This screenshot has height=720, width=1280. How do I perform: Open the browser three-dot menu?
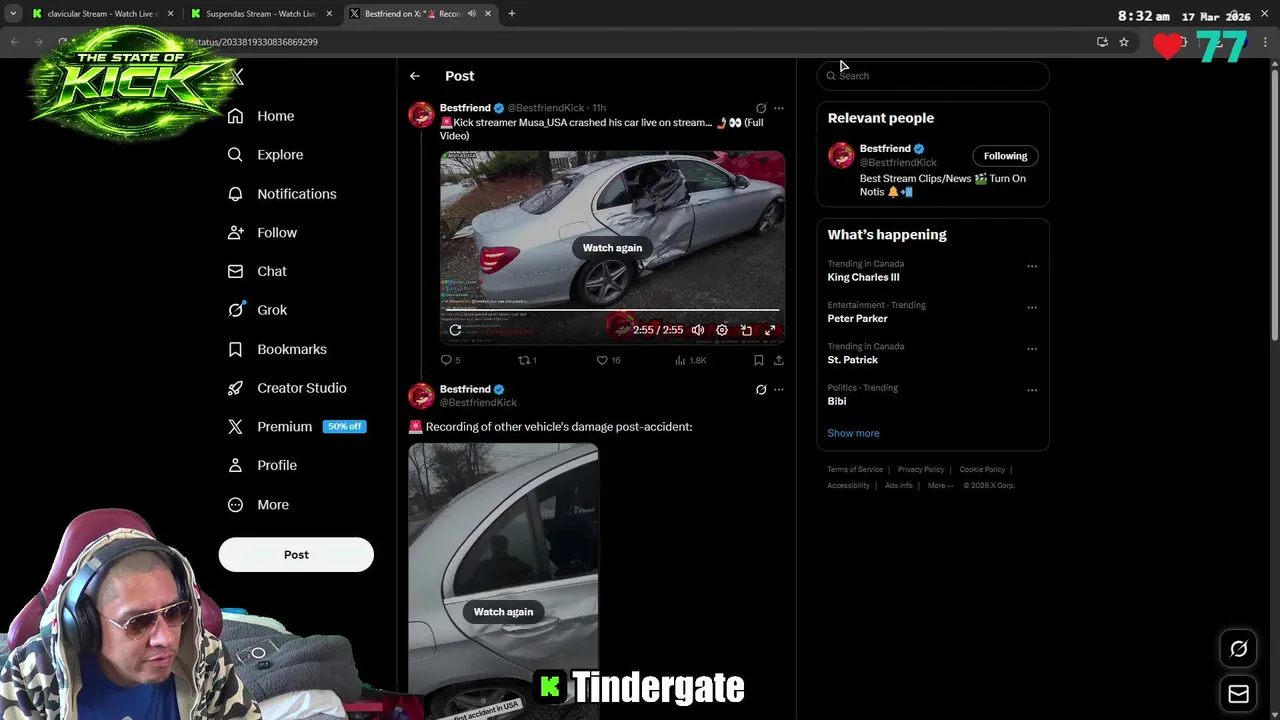[1265, 42]
